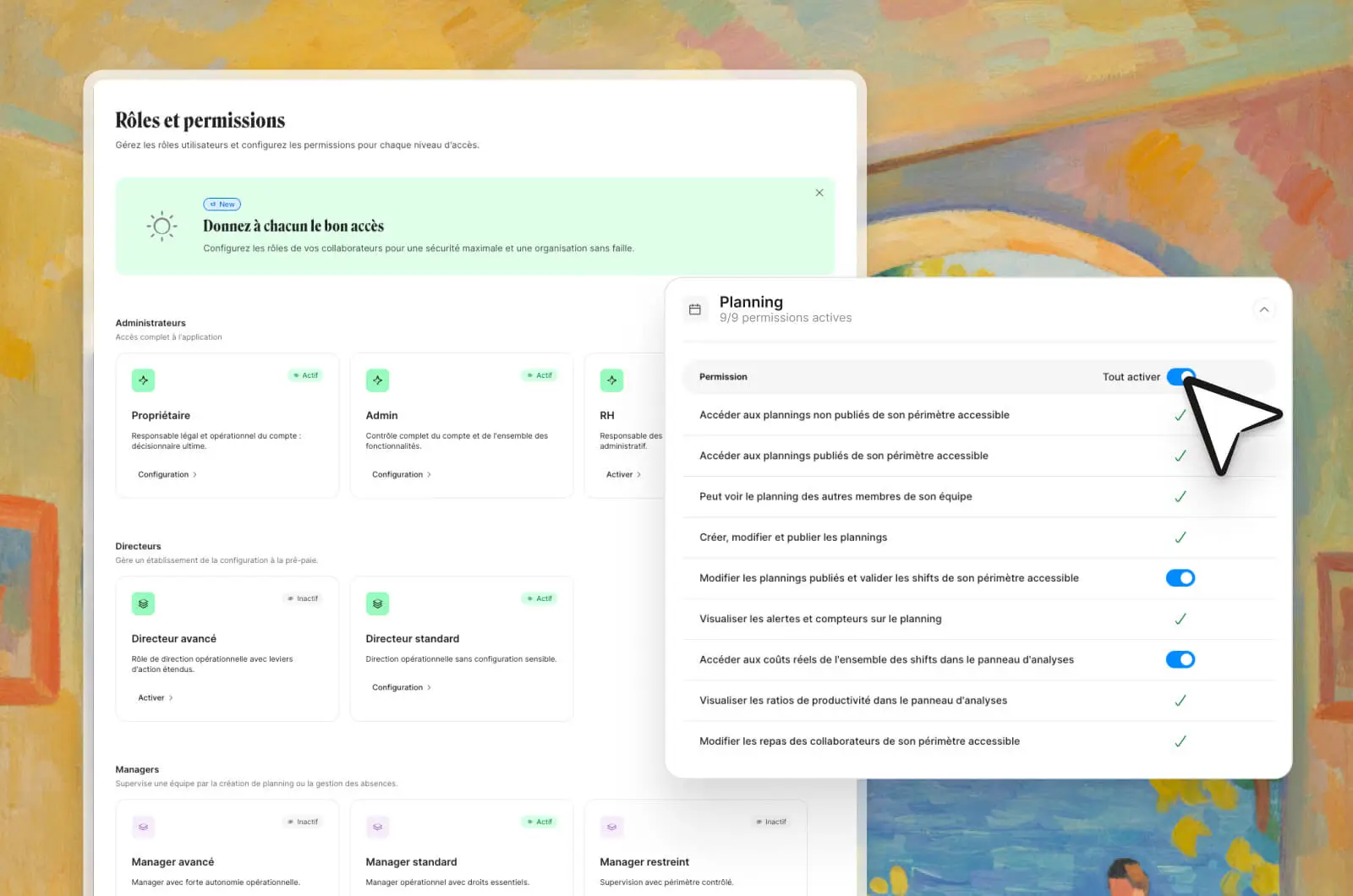The height and width of the screenshot is (896, 1353).
Task: Click 'Visualiser les alertes et compteurs sur le planning' text
Action: point(820,619)
